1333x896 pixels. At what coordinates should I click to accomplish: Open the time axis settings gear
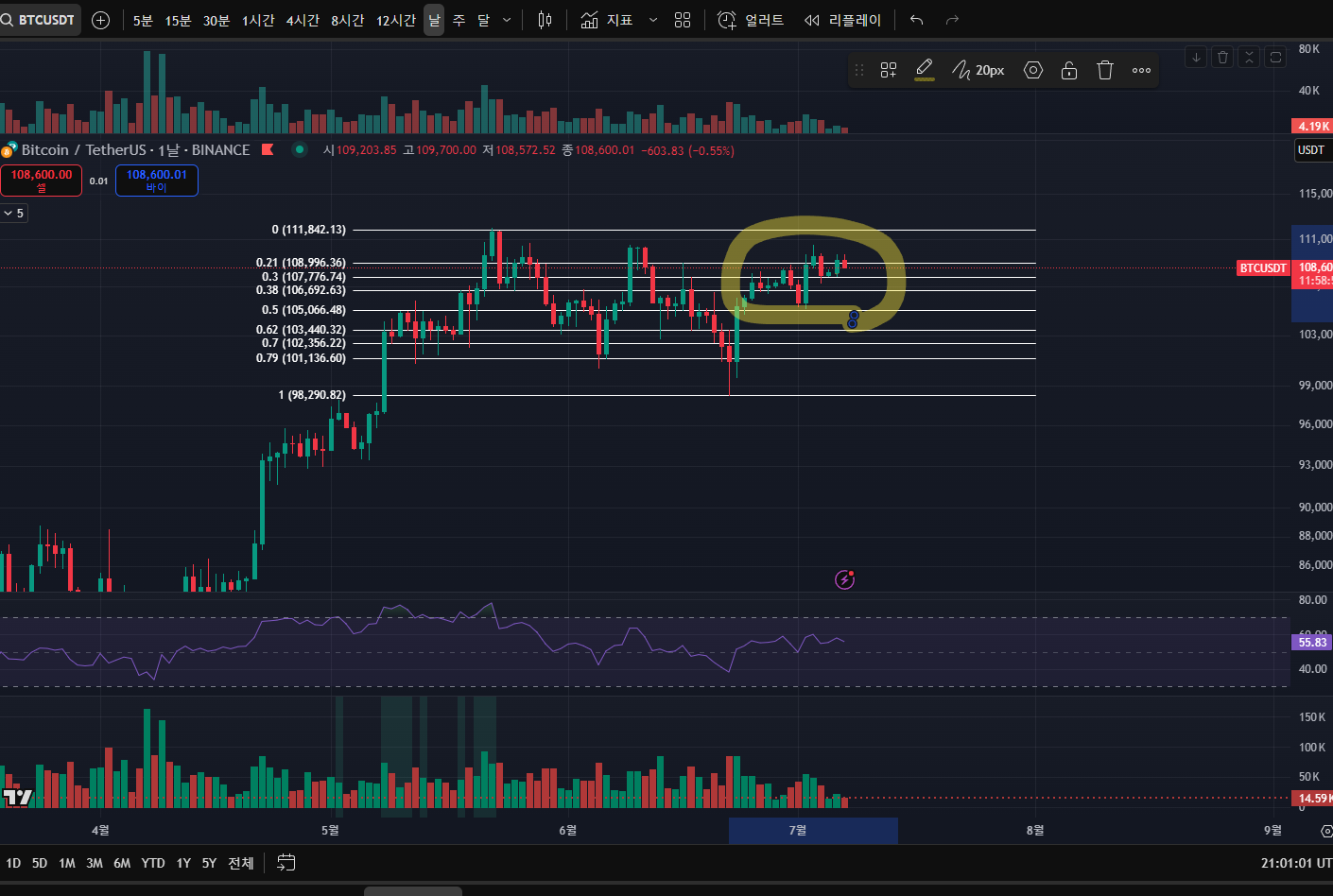[x=1325, y=832]
